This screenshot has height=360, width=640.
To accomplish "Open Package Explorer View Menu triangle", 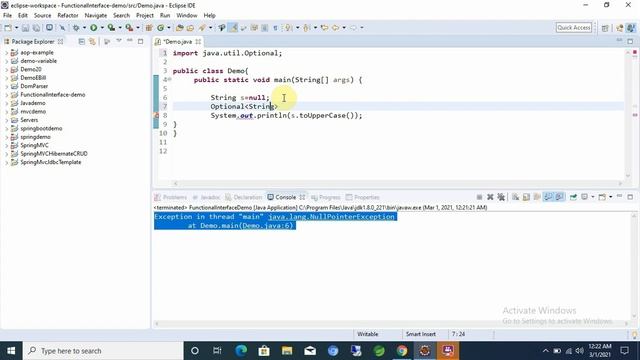I will pos(119,41).
